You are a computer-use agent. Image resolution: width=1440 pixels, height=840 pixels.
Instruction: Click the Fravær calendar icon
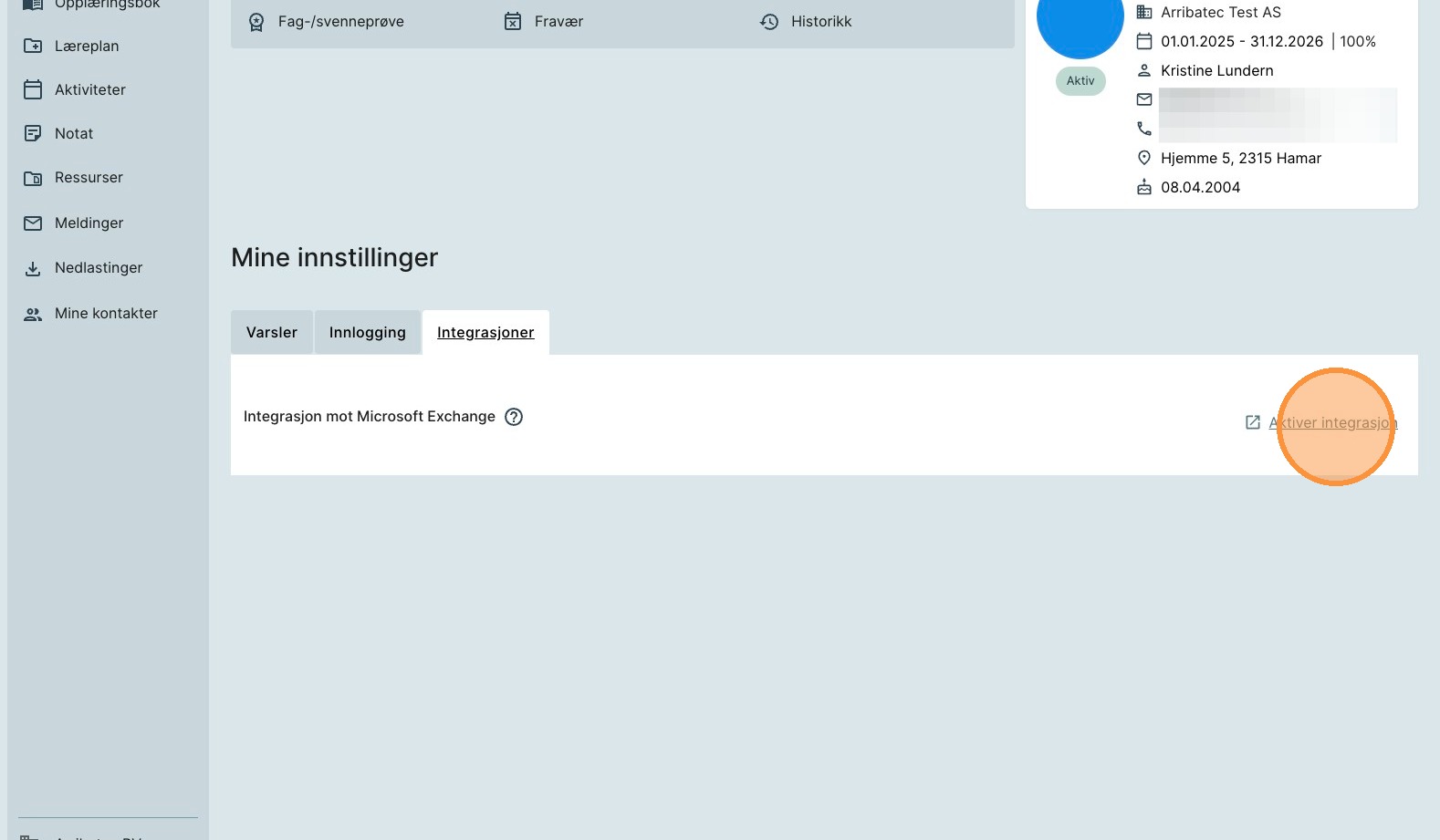(x=513, y=22)
